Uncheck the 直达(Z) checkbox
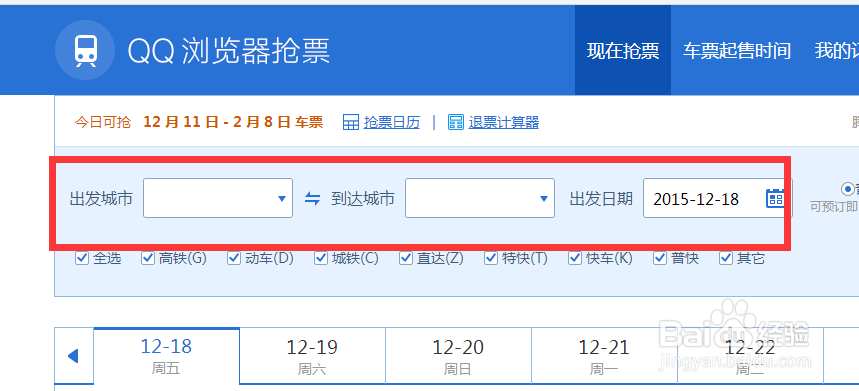The image size is (859, 391). tap(405, 258)
